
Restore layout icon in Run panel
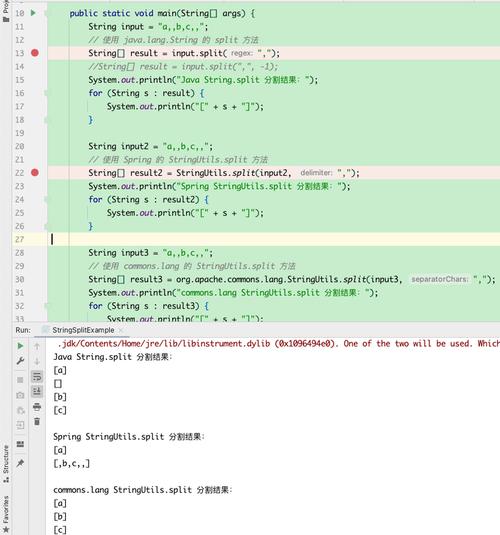tap(20, 444)
